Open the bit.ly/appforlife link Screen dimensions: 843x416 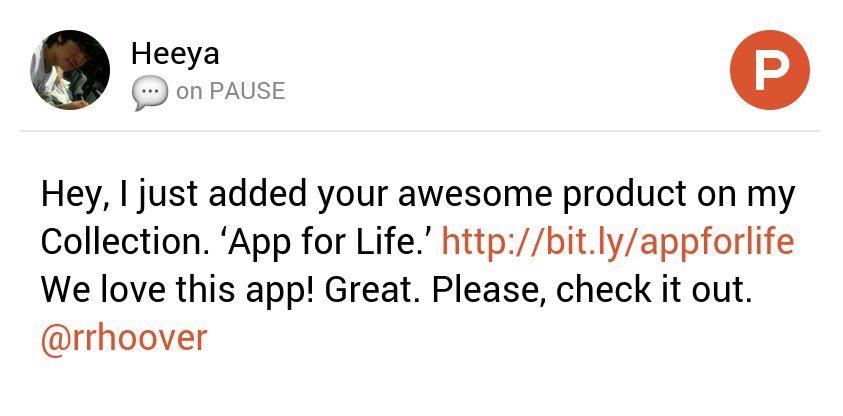point(618,242)
